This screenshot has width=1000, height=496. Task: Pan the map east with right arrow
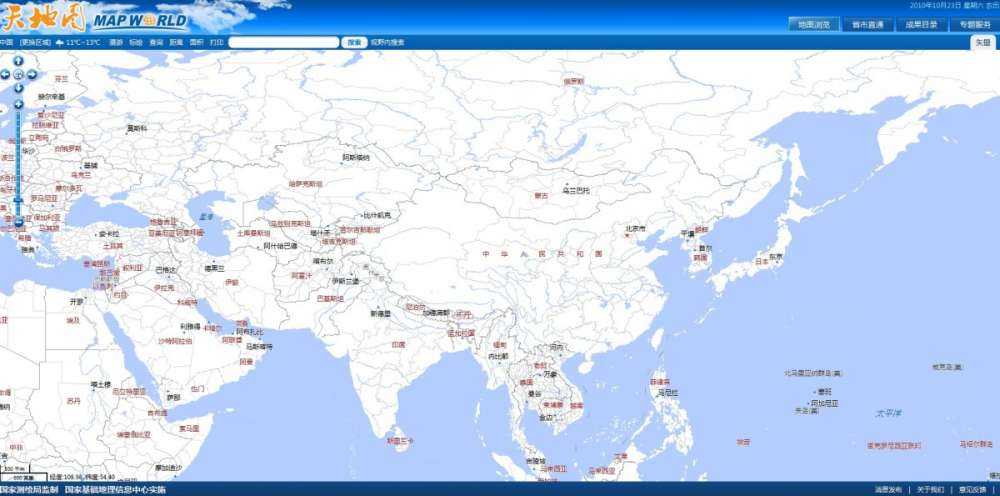click(32, 74)
